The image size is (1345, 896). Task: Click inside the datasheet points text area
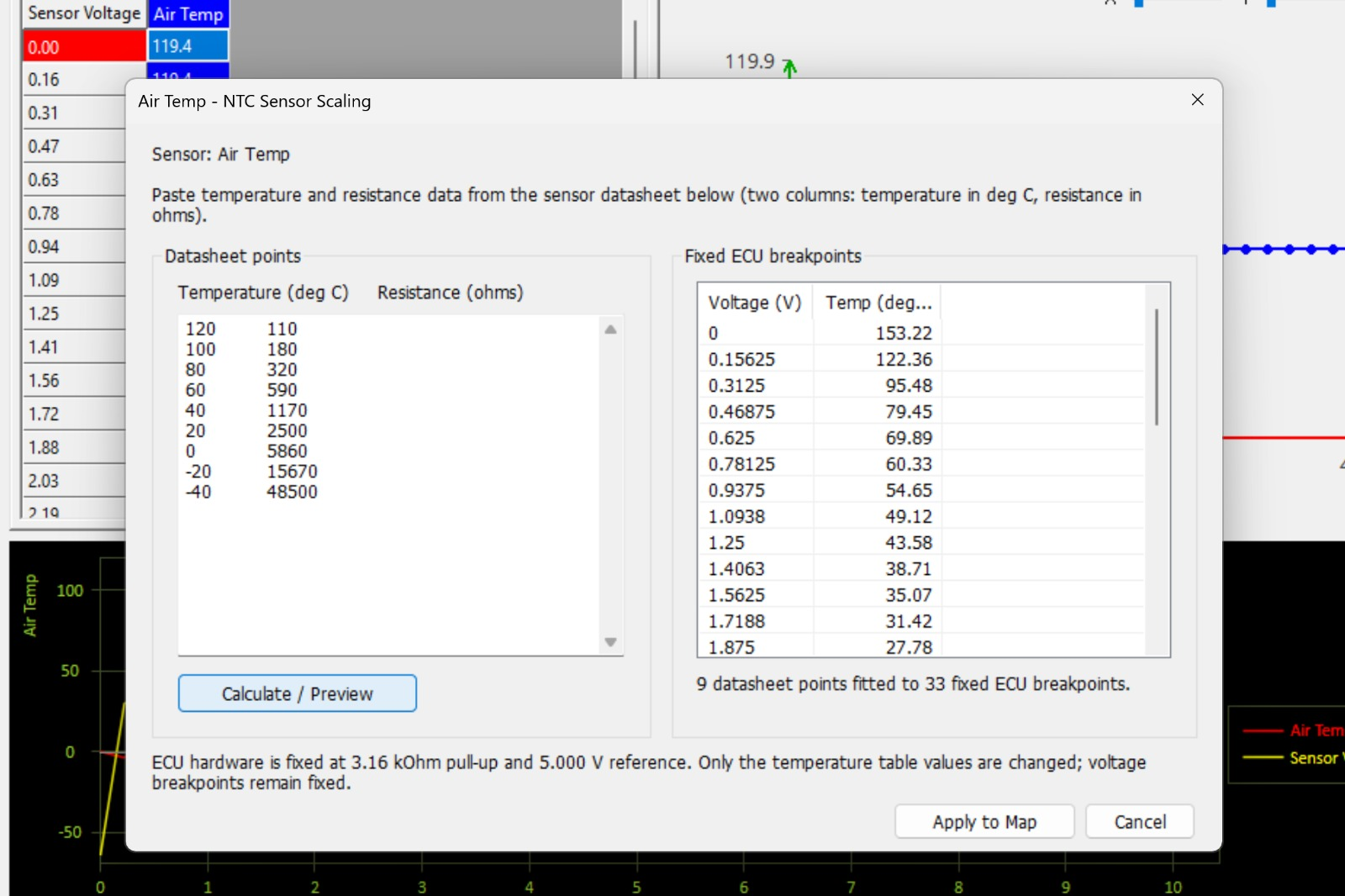[x=390, y=485]
